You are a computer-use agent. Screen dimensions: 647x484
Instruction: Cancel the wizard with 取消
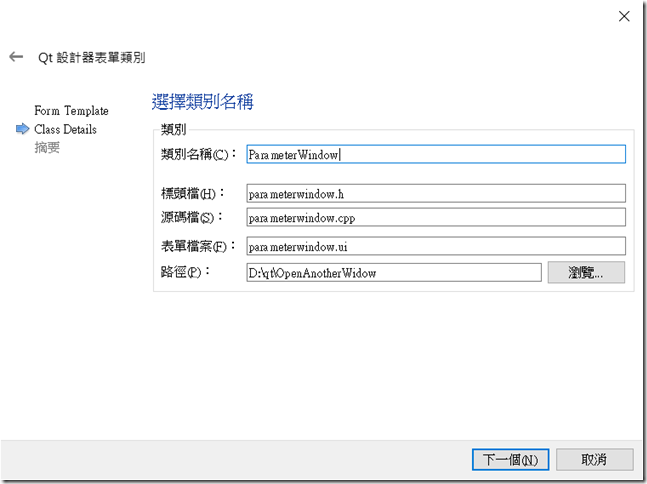pos(595,459)
